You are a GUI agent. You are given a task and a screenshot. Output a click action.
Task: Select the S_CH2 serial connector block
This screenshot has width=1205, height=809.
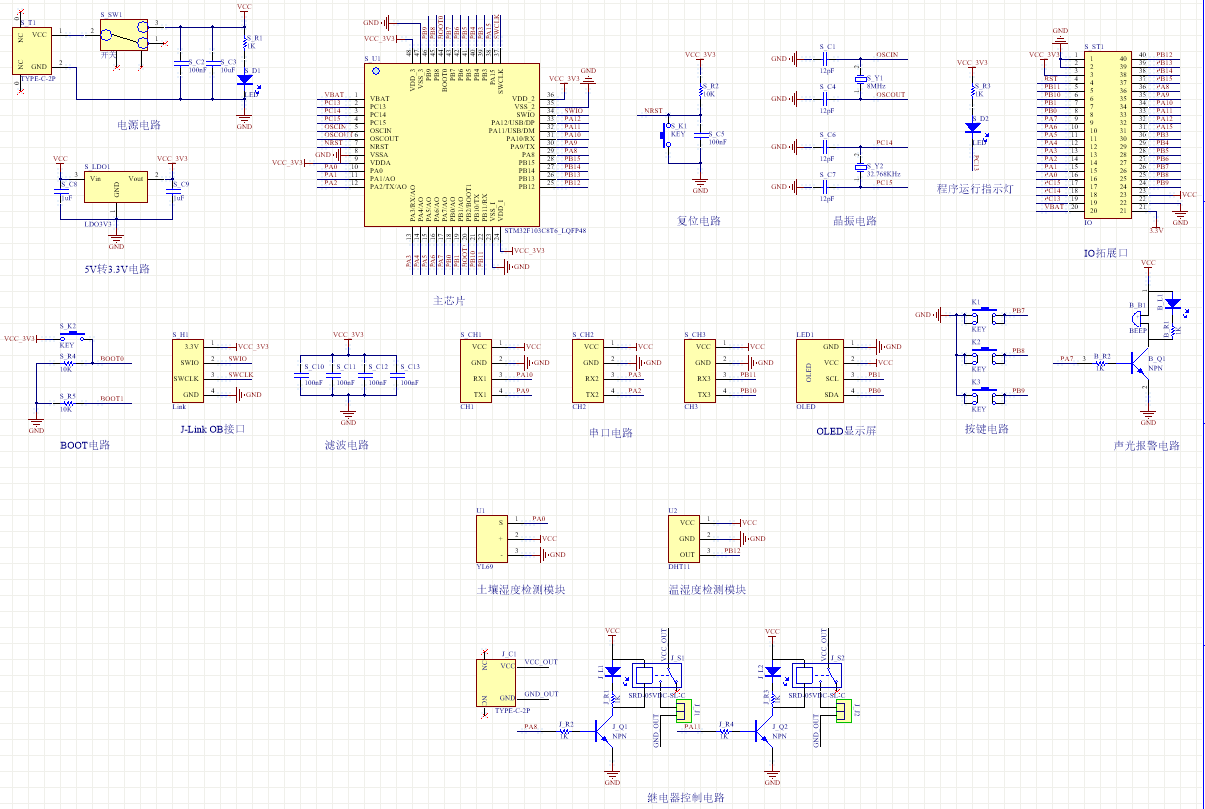pyautogui.click(x=588, y=371)
